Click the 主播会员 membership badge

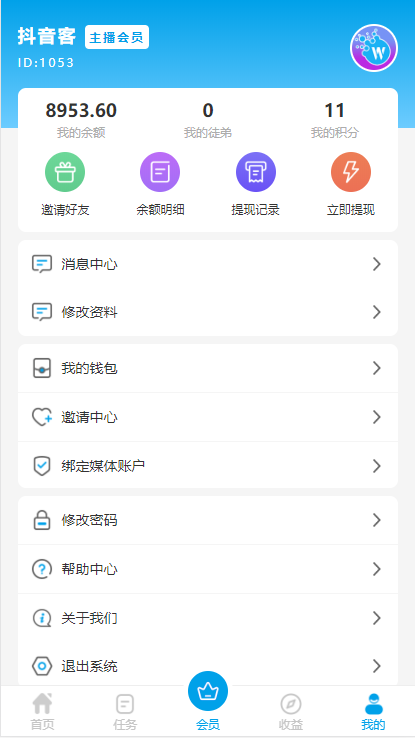click(x=117, y=37)
